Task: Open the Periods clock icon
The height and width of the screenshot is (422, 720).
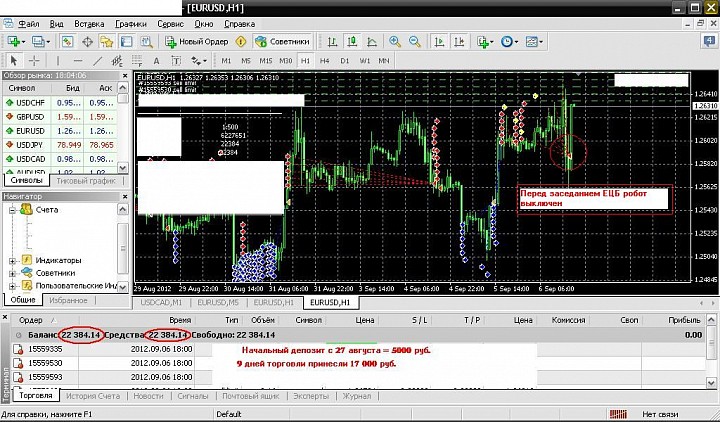Action: click(x=509, y=42)
